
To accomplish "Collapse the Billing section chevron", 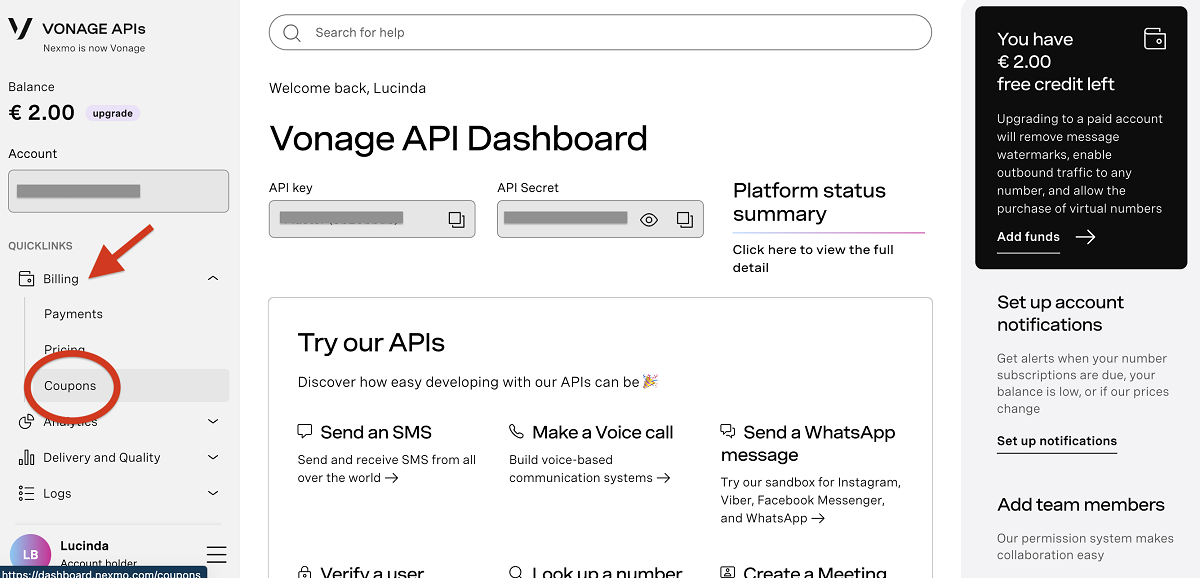I will click(213, 279).
